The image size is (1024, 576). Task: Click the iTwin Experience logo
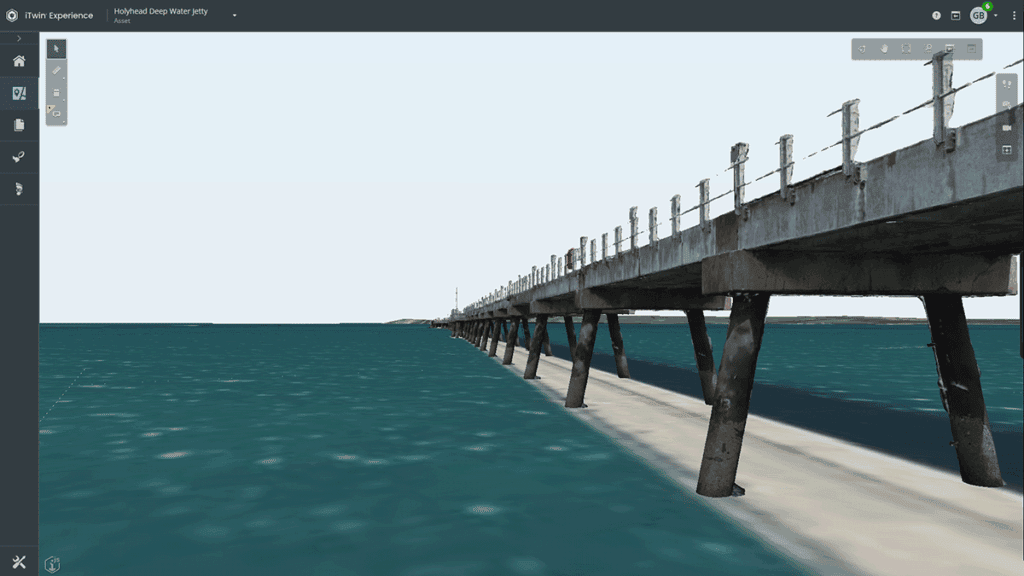coord(12,16)
